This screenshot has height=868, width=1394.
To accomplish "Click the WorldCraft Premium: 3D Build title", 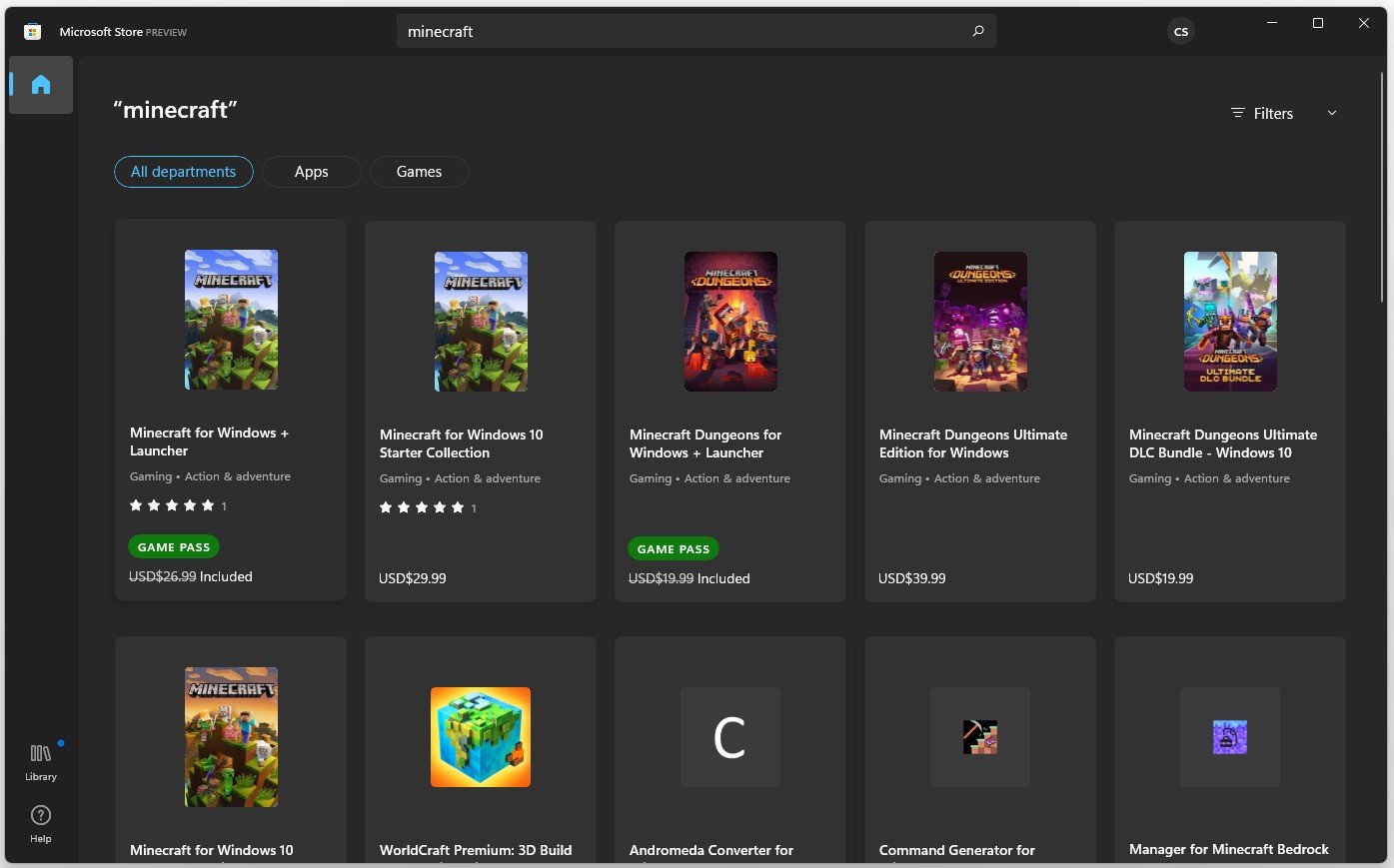I will click(x=476, y=850).
